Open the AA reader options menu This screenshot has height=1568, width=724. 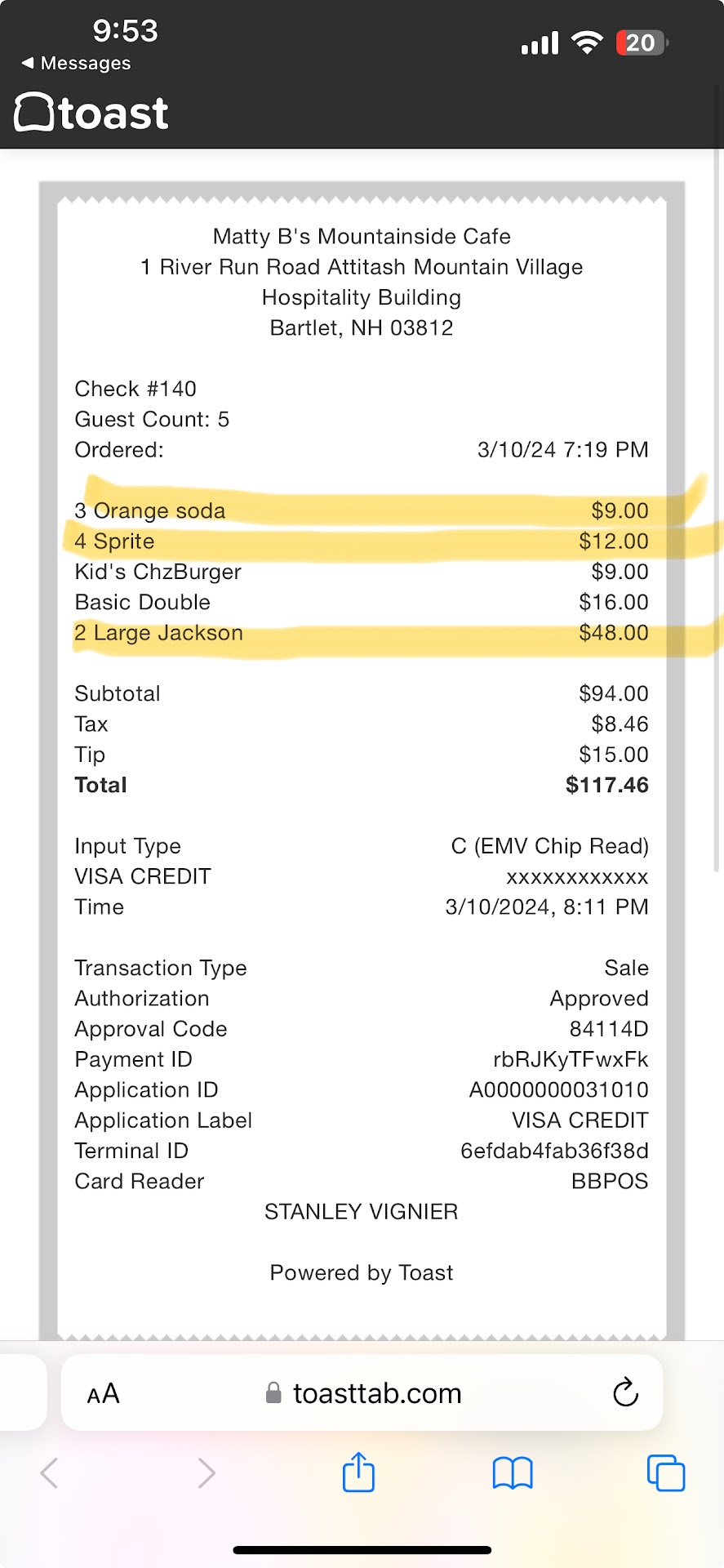[x=104, y=1393]
